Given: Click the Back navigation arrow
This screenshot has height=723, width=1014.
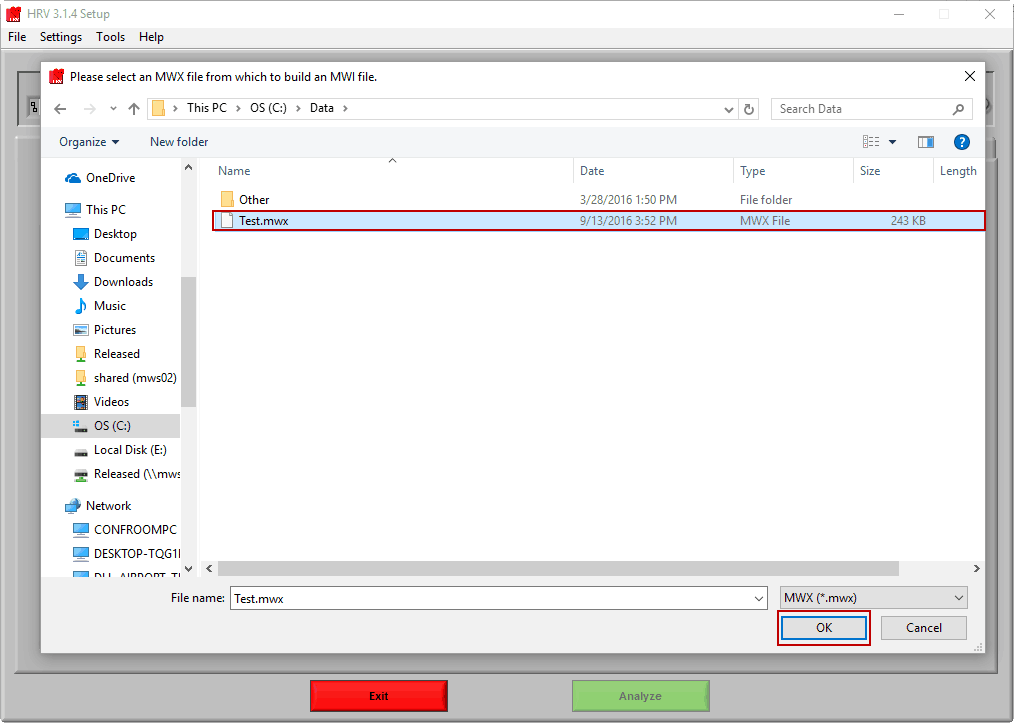Looking at the screenshot, I should click(60, 109).
